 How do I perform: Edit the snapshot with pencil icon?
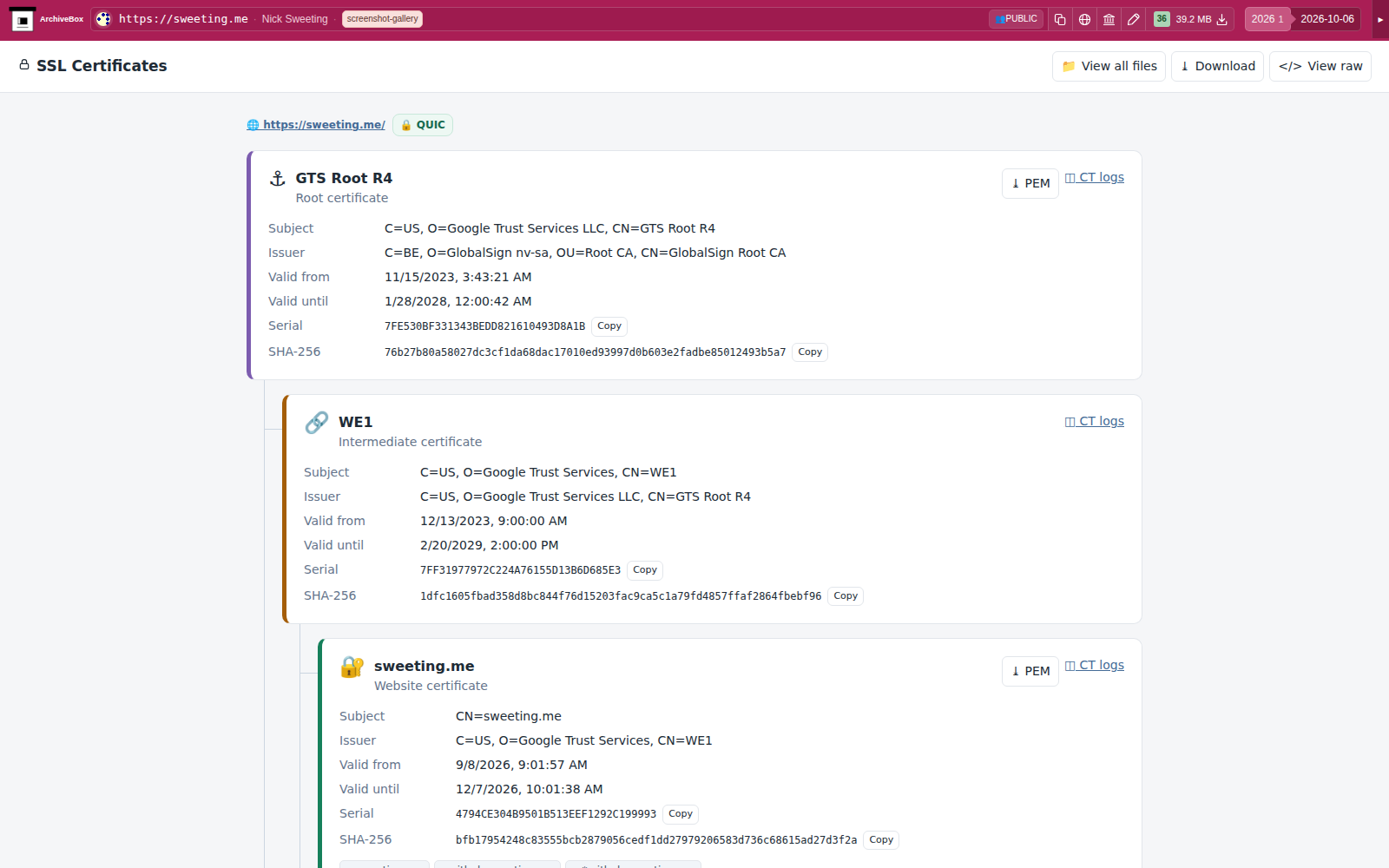tap(1133, 19)
